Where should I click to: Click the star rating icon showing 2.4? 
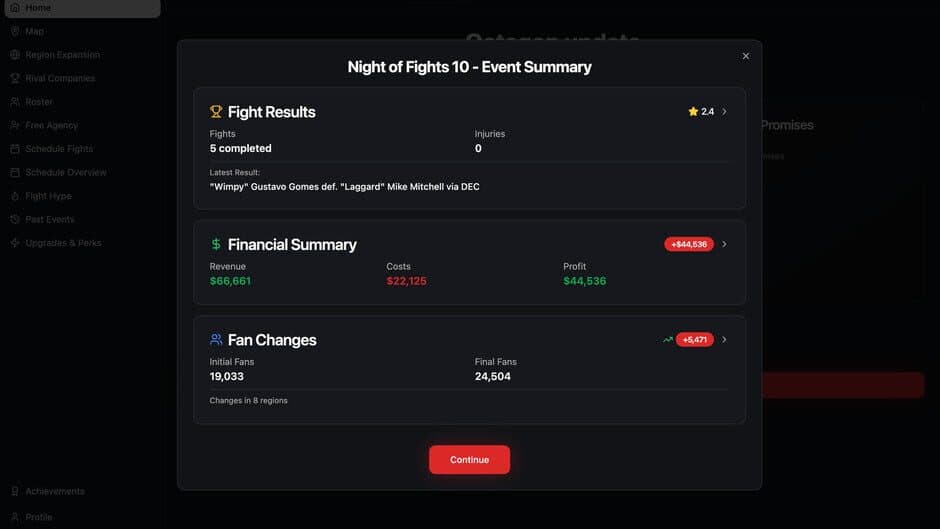point(693,112)
